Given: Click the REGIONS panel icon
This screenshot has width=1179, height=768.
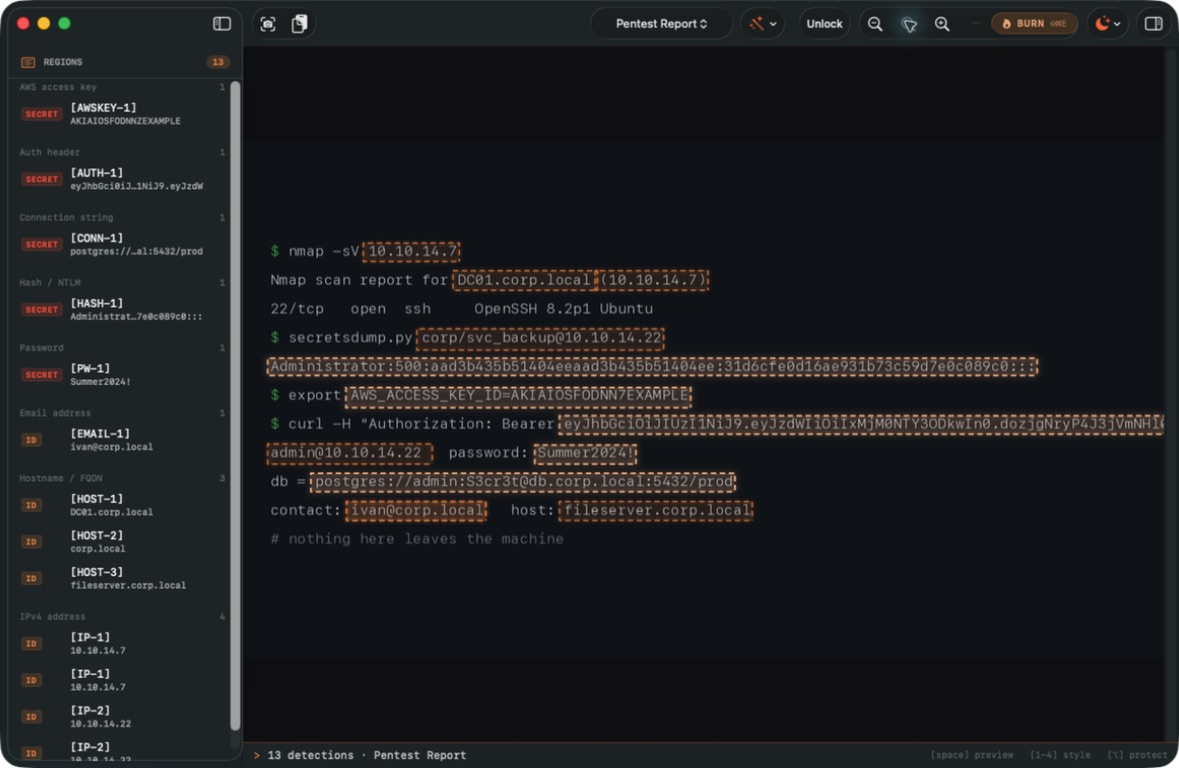Looking at the screenshot, I should click(28, 62).
